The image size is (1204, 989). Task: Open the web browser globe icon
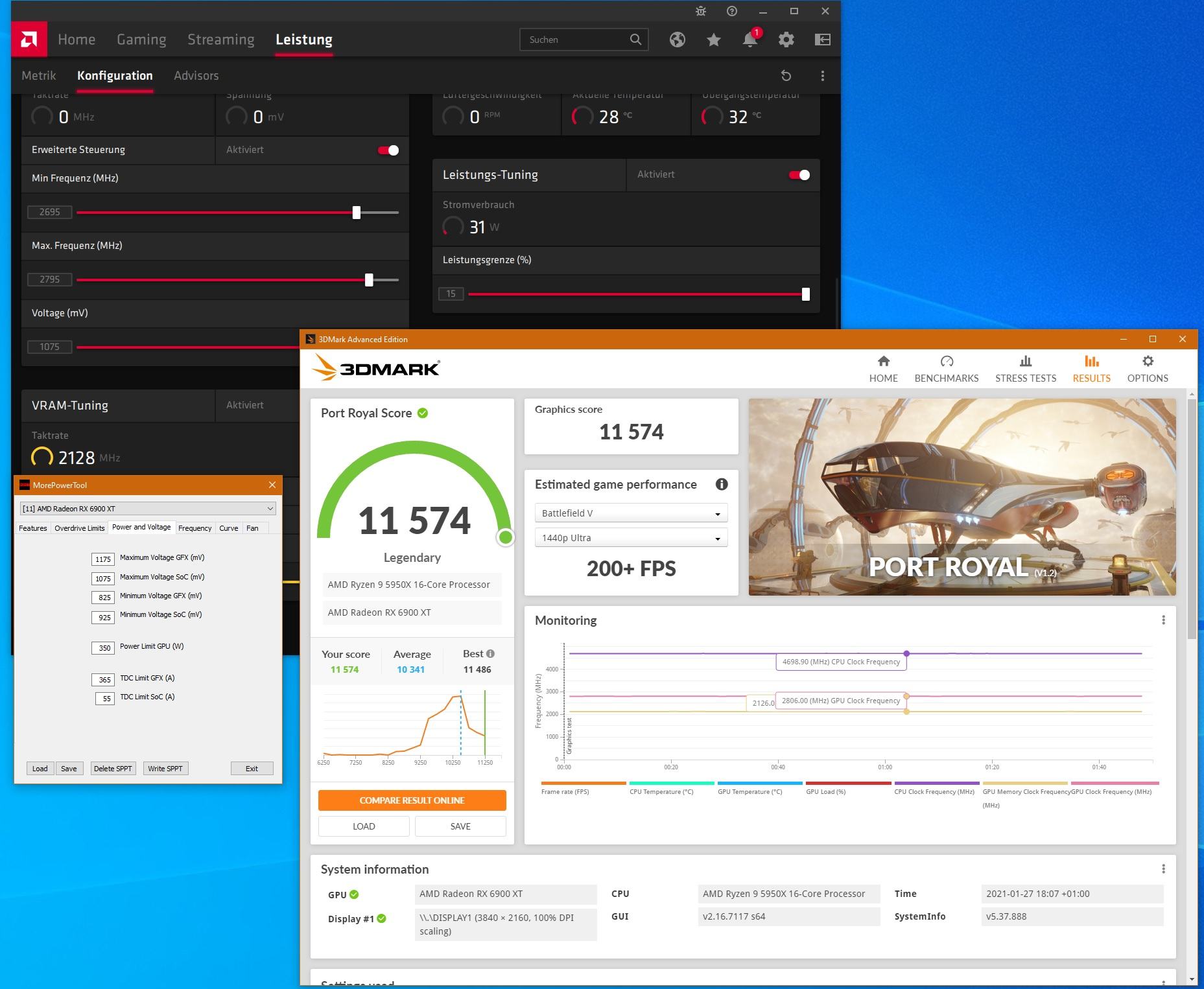coord(678,40)
